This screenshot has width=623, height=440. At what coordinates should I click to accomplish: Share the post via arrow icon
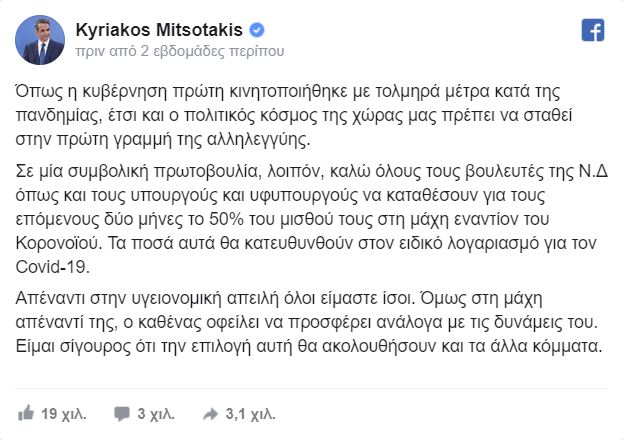(x=211, y=414)
